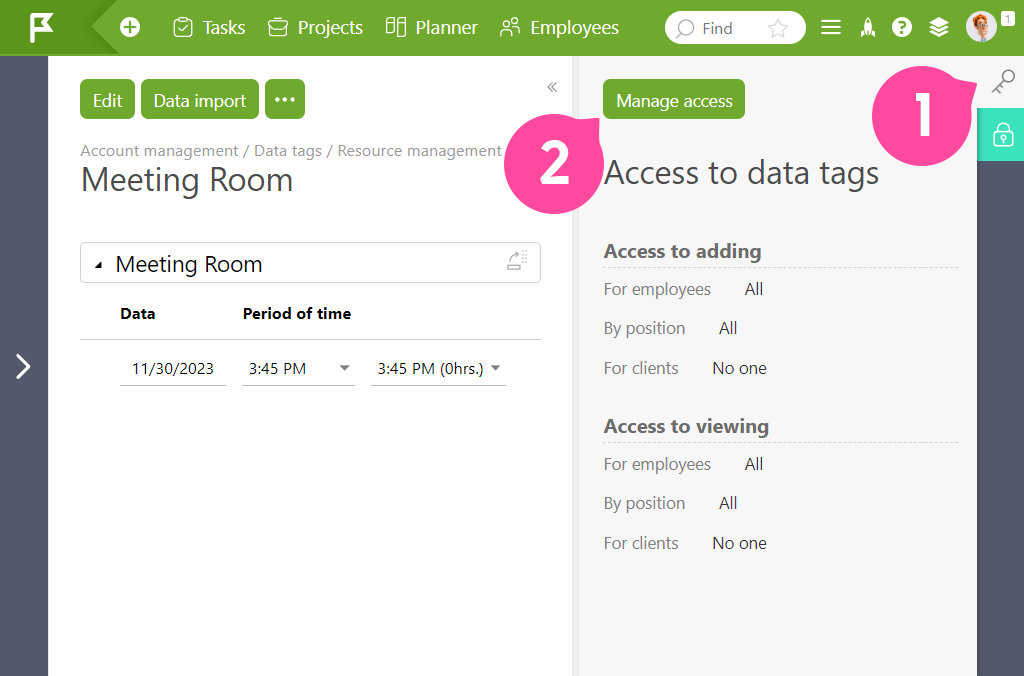Click the 11/30/2023 date field
Image resolution: width=1024 pixels, height=676 pixels.
coord(173,369)
